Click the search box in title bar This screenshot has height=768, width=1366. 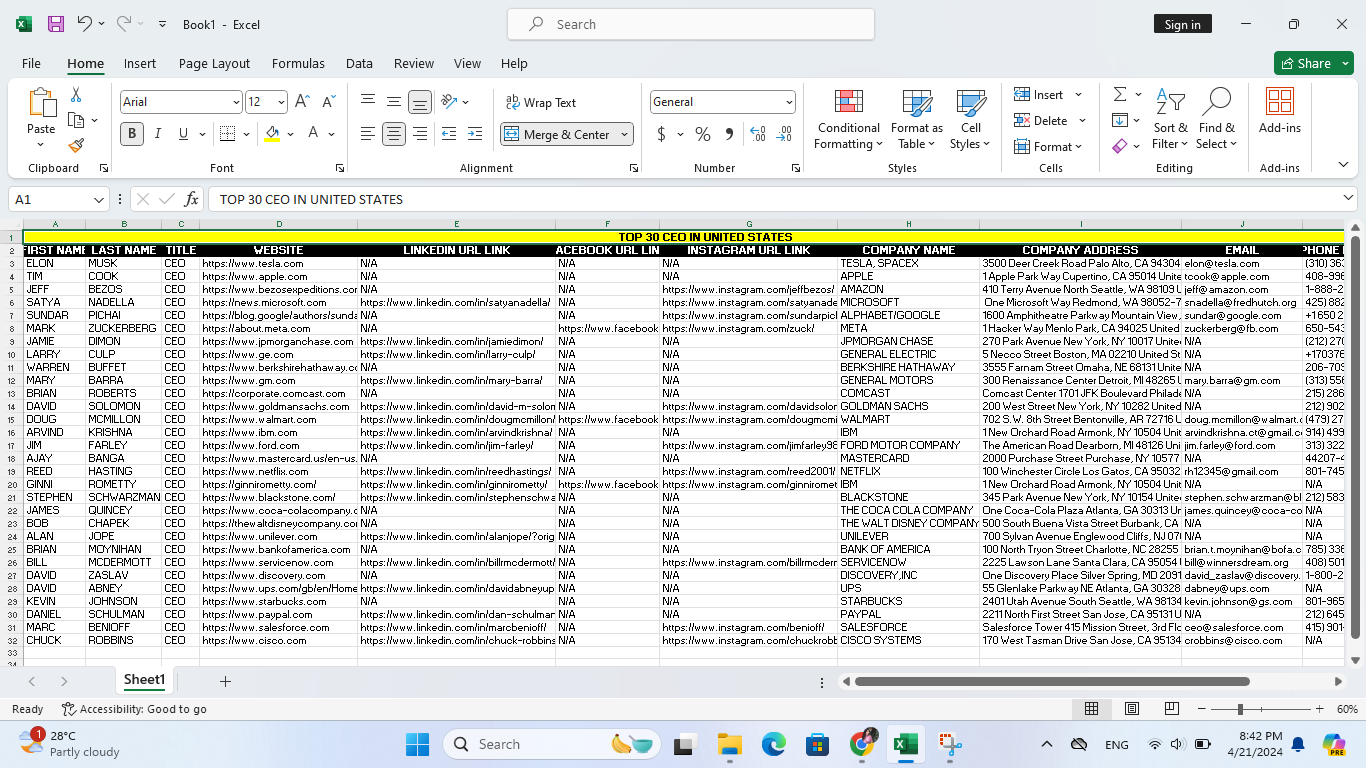[x=691, y=24]
